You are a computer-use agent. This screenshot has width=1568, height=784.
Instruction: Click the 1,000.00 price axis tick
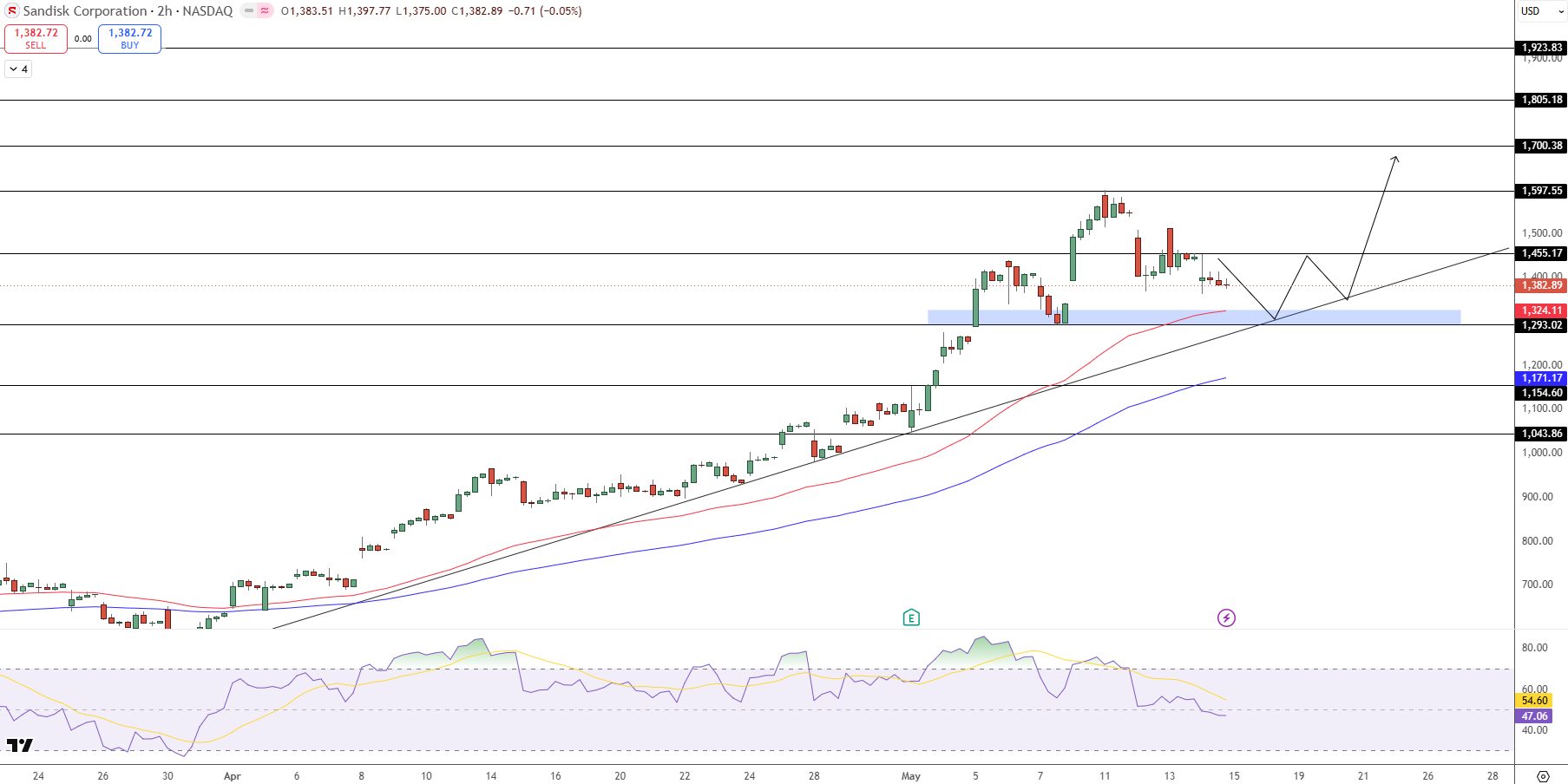pyautogui.click(x=1542, y=453)
